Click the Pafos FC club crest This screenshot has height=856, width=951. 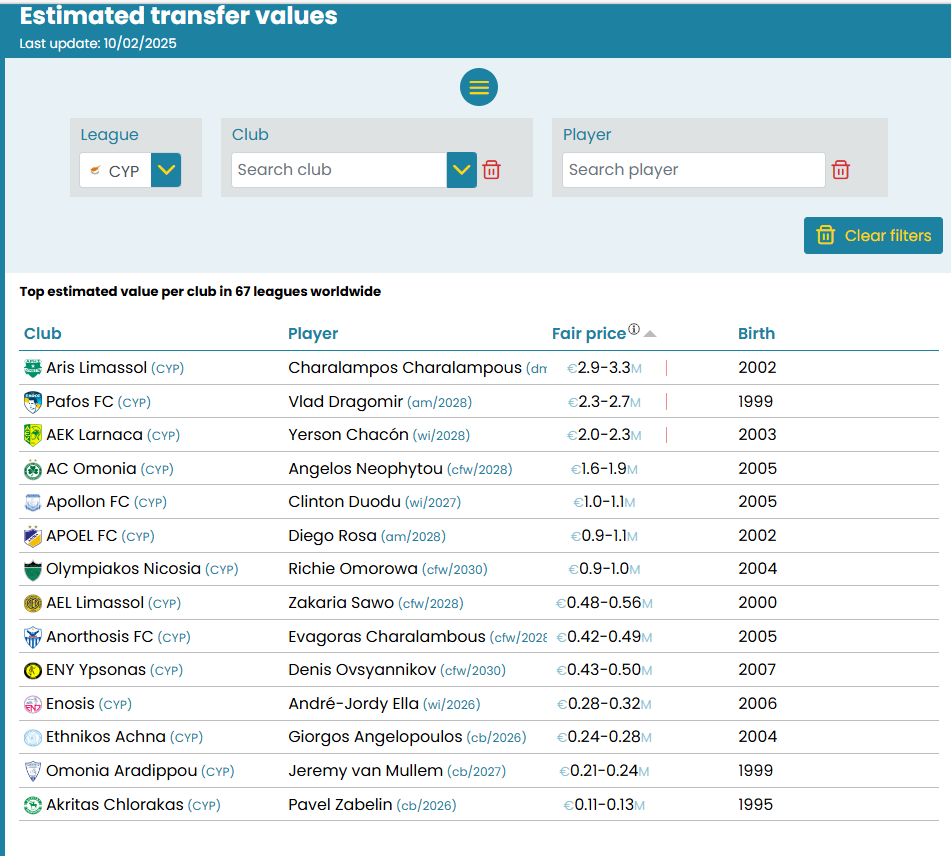pyautogui.click(x=33, y=402)
